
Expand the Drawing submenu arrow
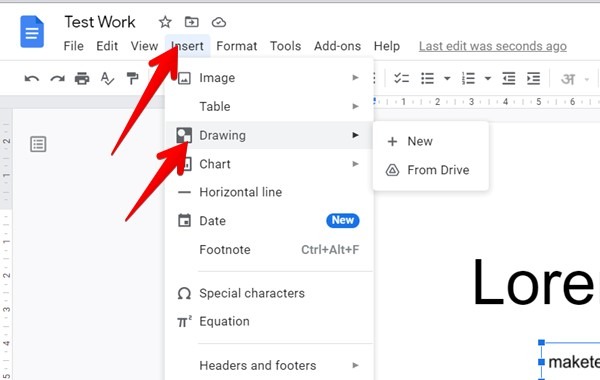355,135
